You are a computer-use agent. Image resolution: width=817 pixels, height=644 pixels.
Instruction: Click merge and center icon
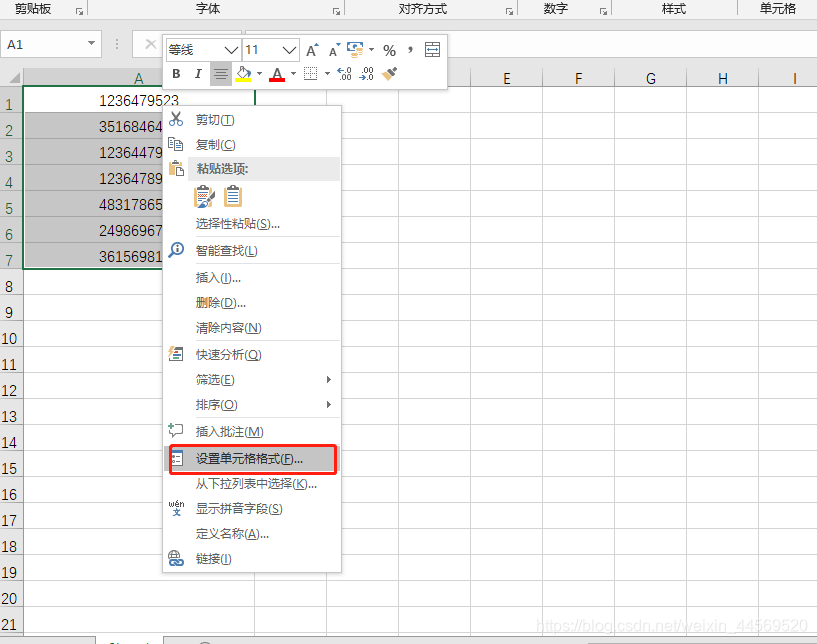pos(432,50)
